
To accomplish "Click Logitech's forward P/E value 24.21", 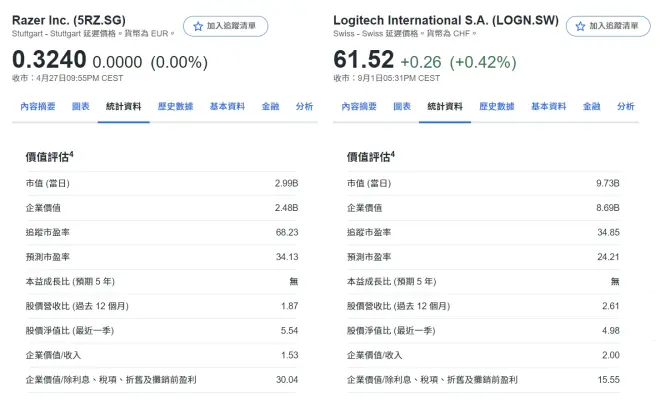I will [x=608, y=257].
